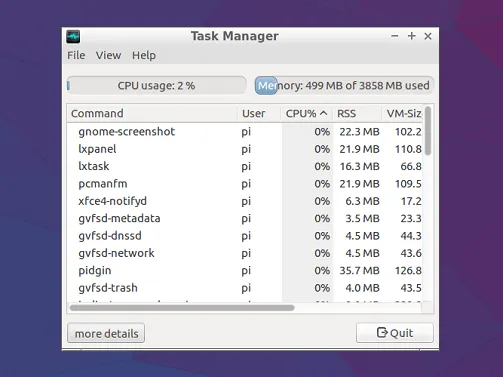This screenshot has width=503, height=377.
Task: Select the gvfsd-dnssd process
Action: (x=245, y=236)
